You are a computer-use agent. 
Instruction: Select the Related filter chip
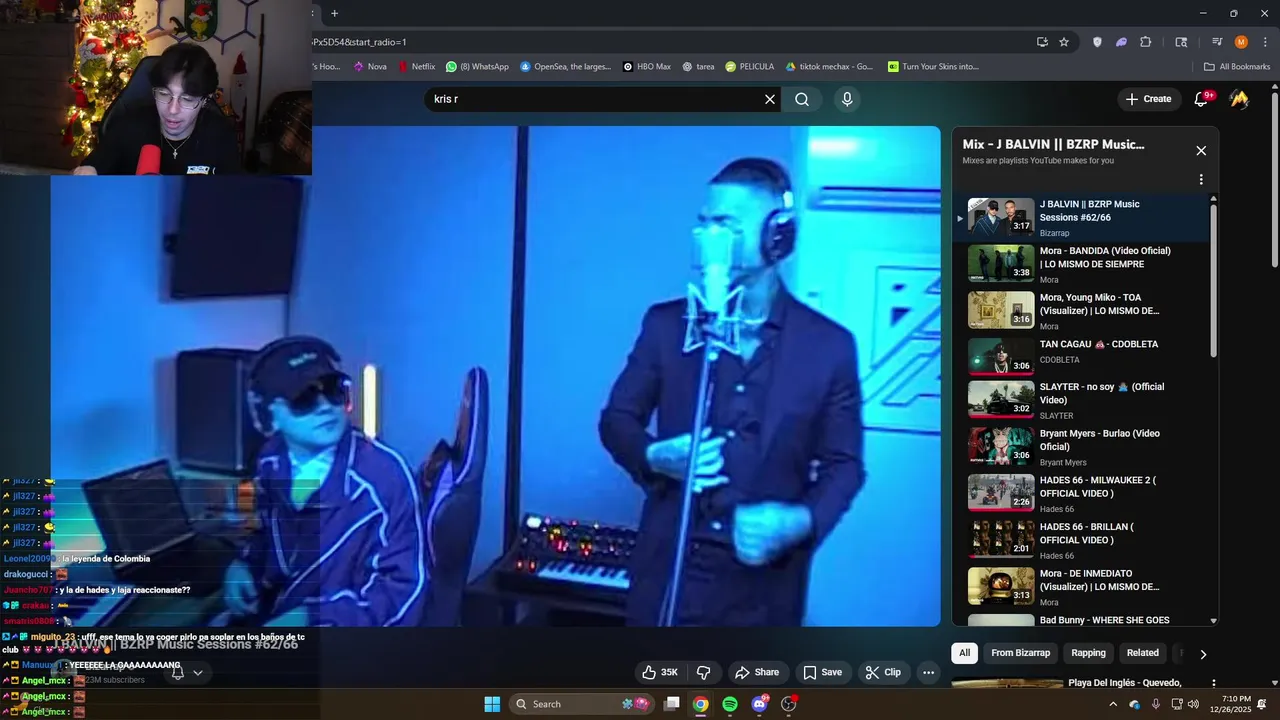pos(1142,653)
